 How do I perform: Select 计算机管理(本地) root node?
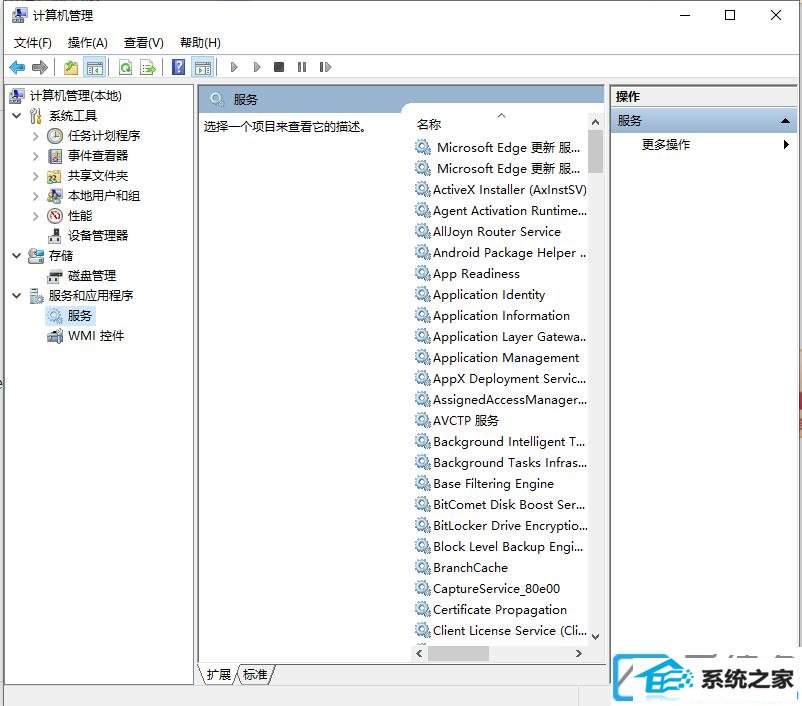pyautogui.click(x=76, y=96)
